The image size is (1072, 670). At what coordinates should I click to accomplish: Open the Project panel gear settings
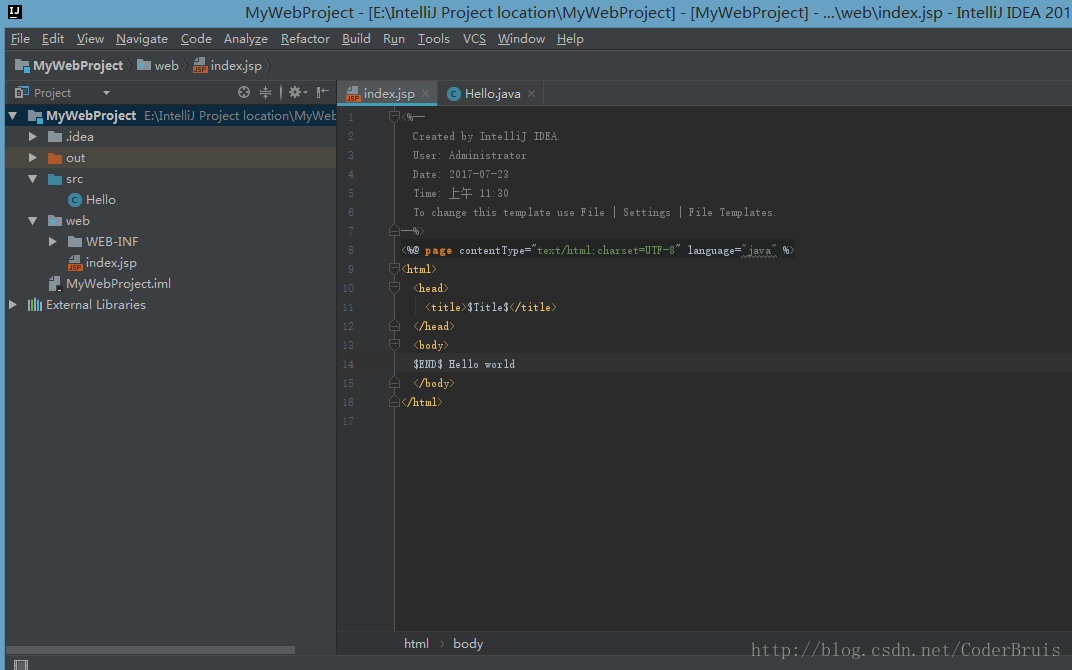(297, 92)
